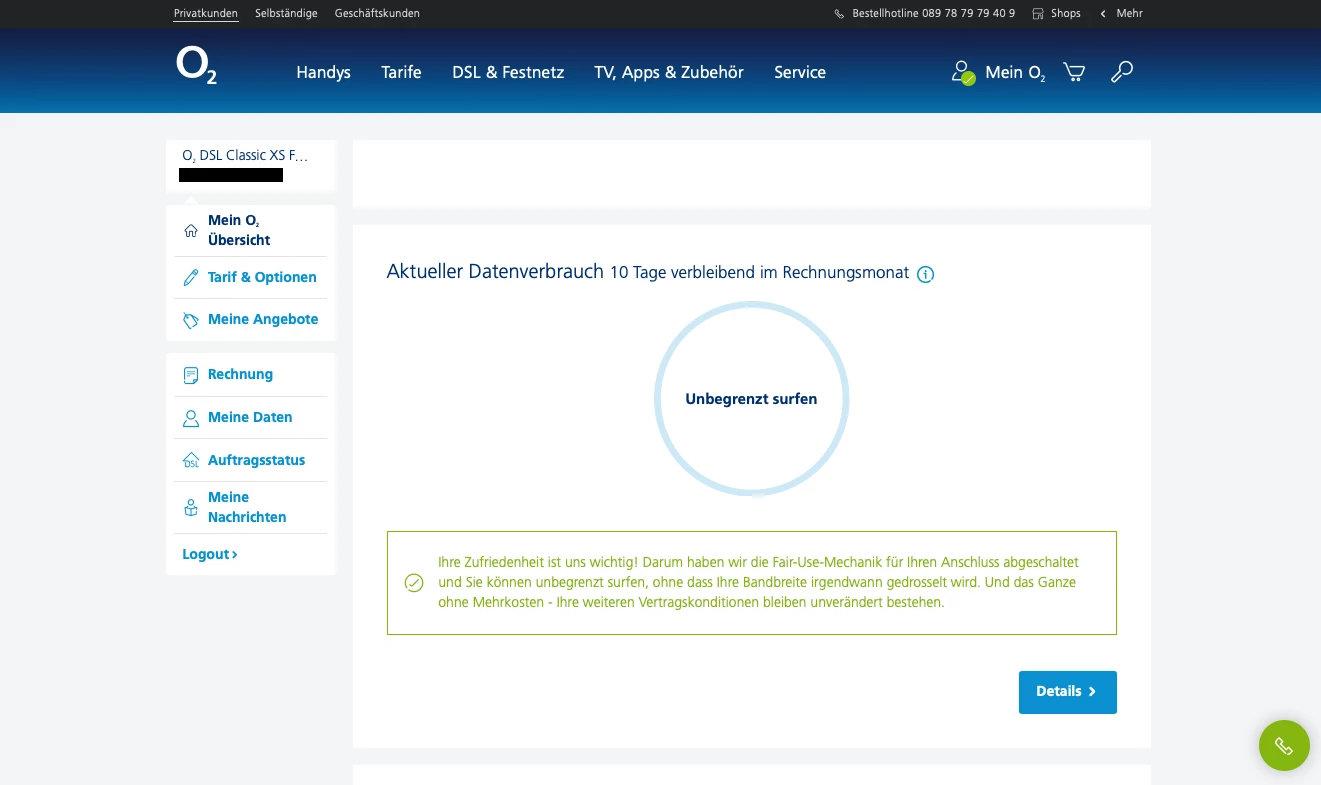Click the Unbegrenzt surfen usage circle
The width and height of the screenshot is (1321, 785).
tap(752, 399)
